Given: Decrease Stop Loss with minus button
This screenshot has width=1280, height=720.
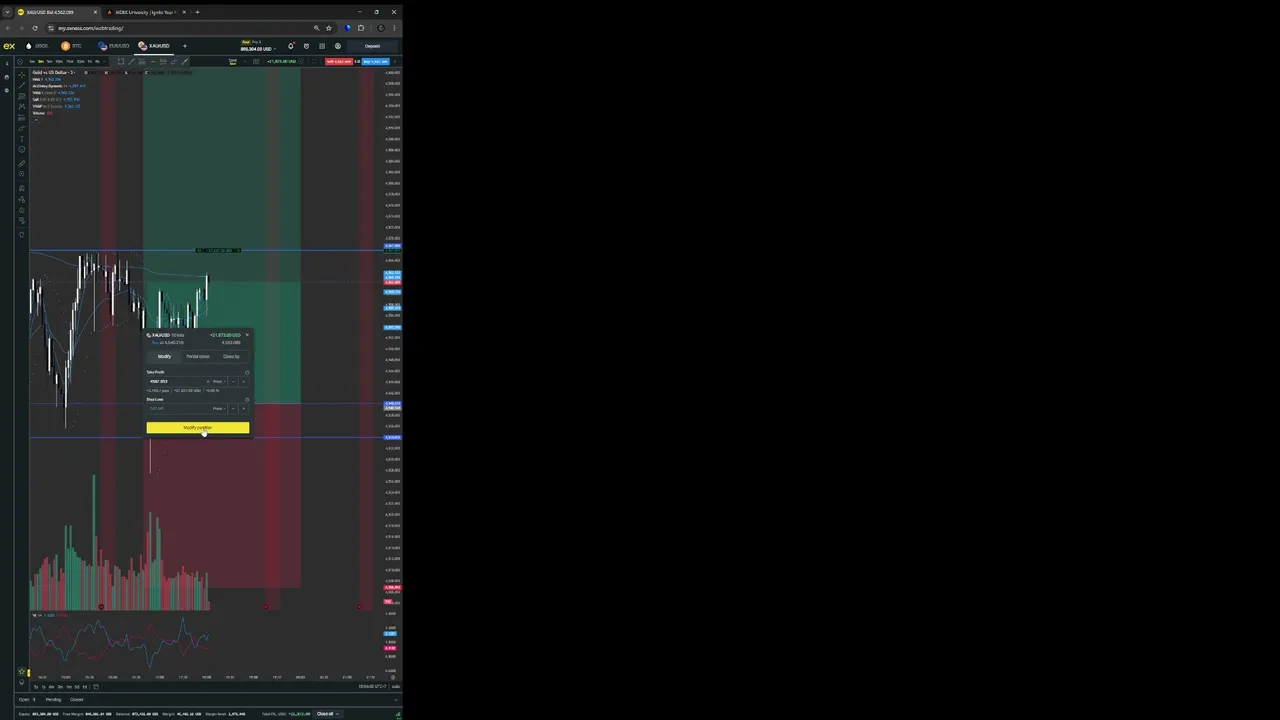Looking at the screenshot, I should (233, 408).
